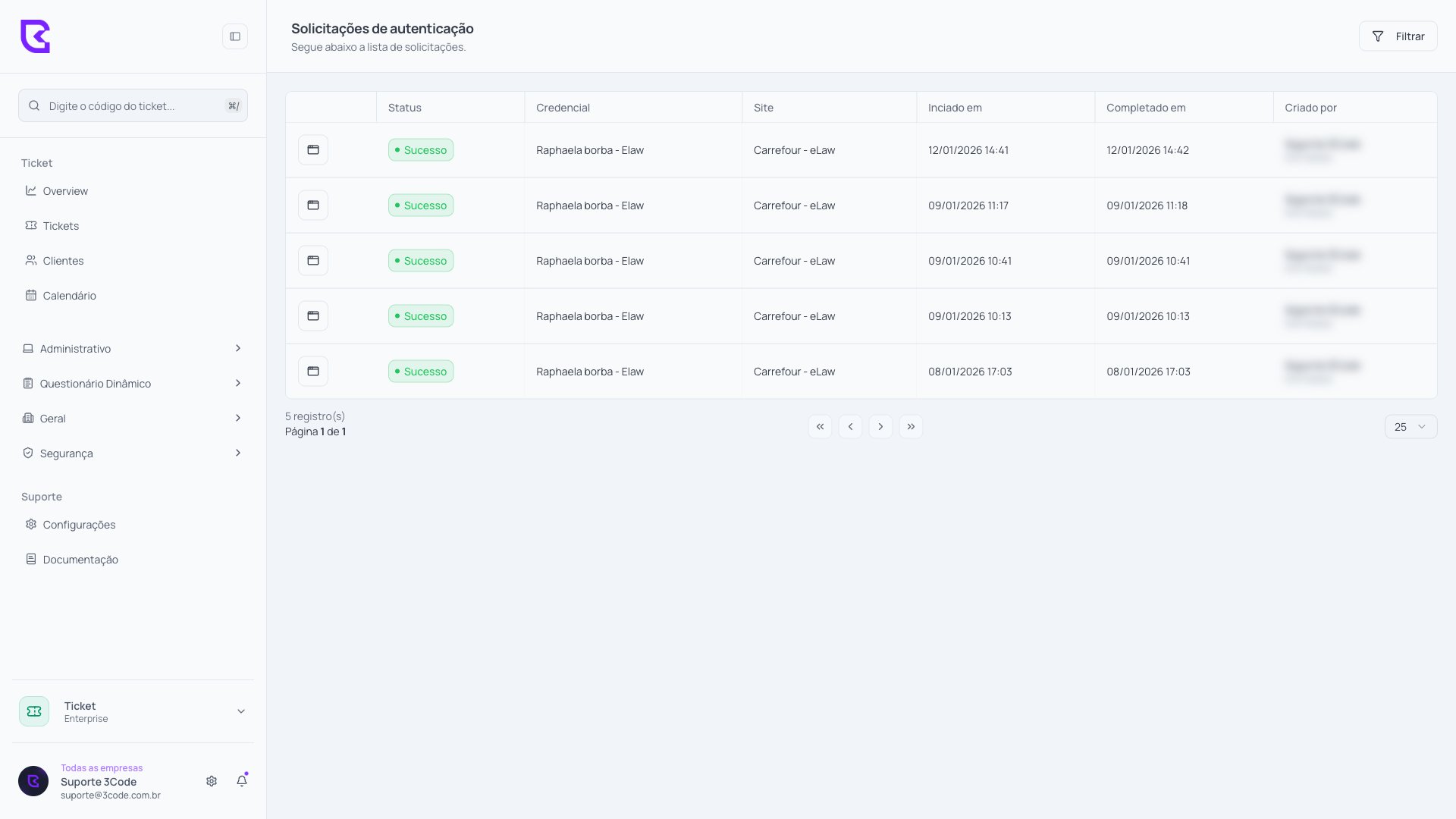Viewport: 1456px width, 819px height.
Task: Open details icon for 09/01/2026 10:41 row
Action: tap(313, 261)
